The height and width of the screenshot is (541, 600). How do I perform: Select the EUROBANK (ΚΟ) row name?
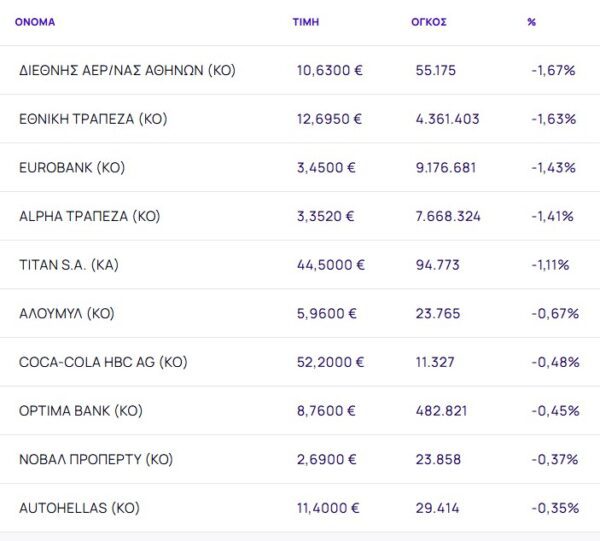(x=72, y=167)
